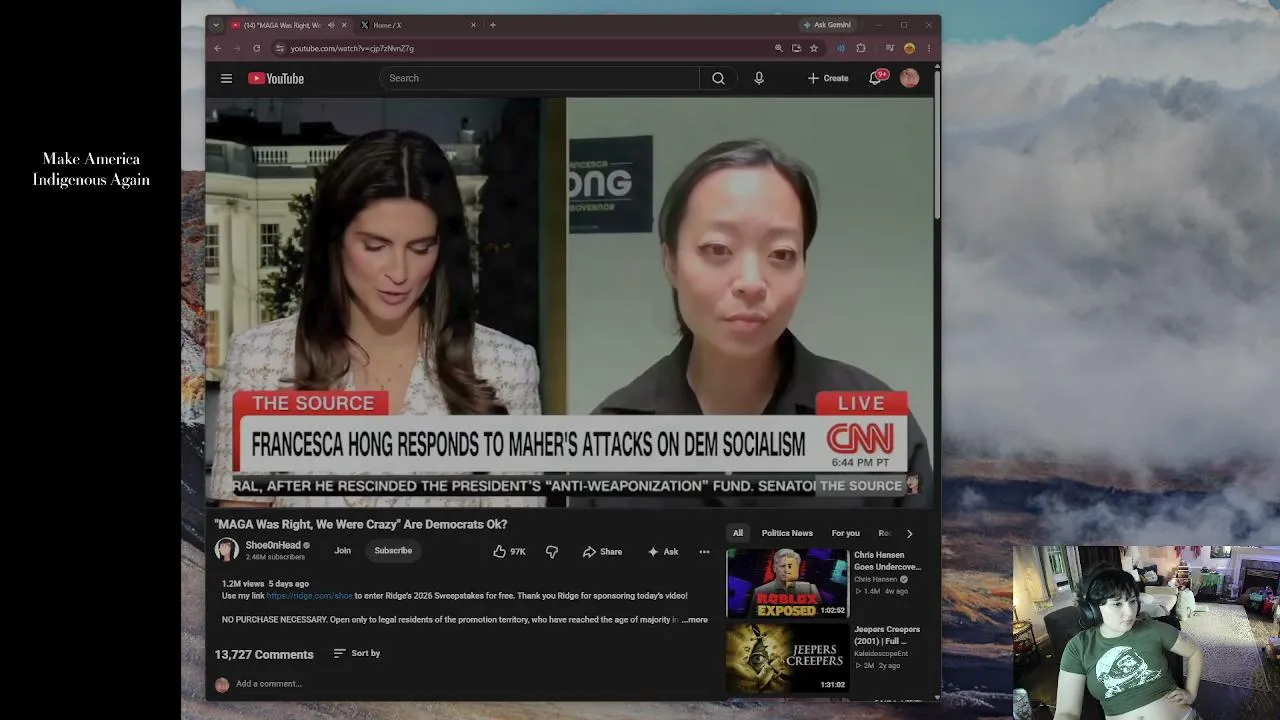Click the Ask Gemini button
Screen dimensions: 1280x720
click(x=827, y=25)
